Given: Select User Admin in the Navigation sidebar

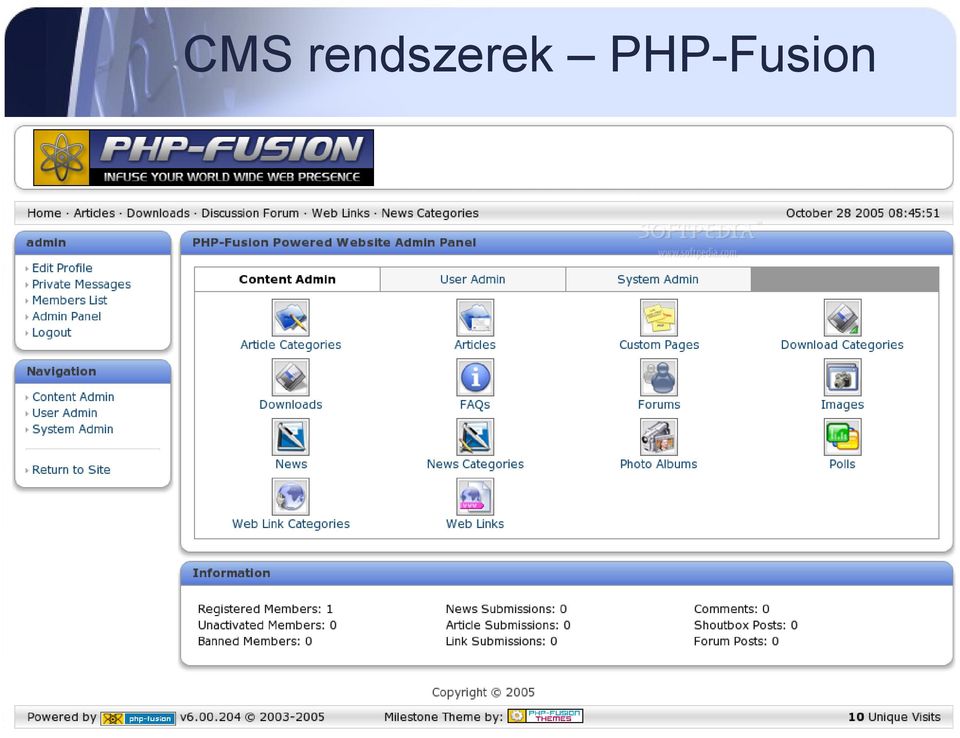Looking at the screenshot, I should [x=65, y=413].
